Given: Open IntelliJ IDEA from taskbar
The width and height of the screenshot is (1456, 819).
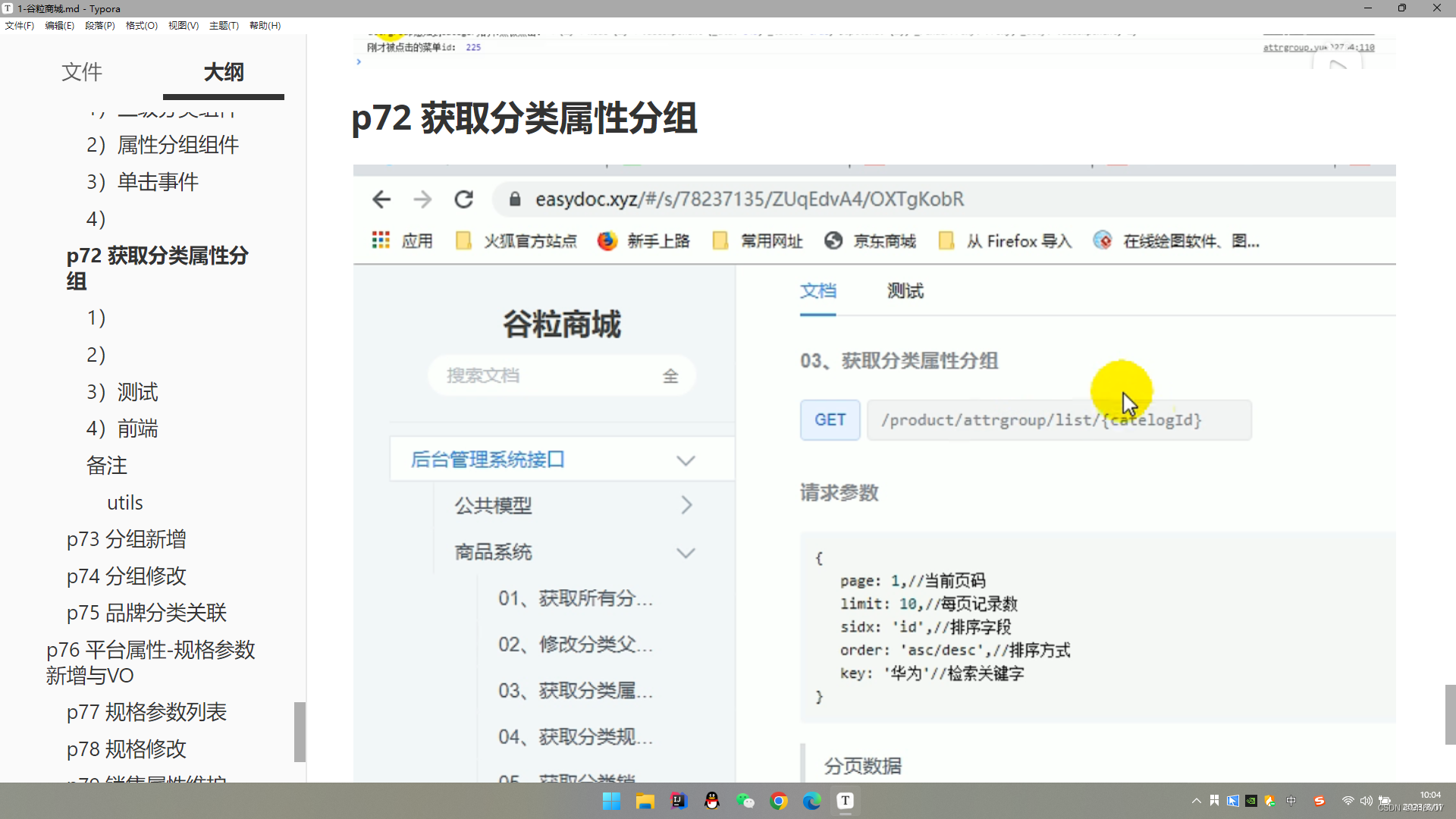Looking at the screenshot, I should coord(678,801).
